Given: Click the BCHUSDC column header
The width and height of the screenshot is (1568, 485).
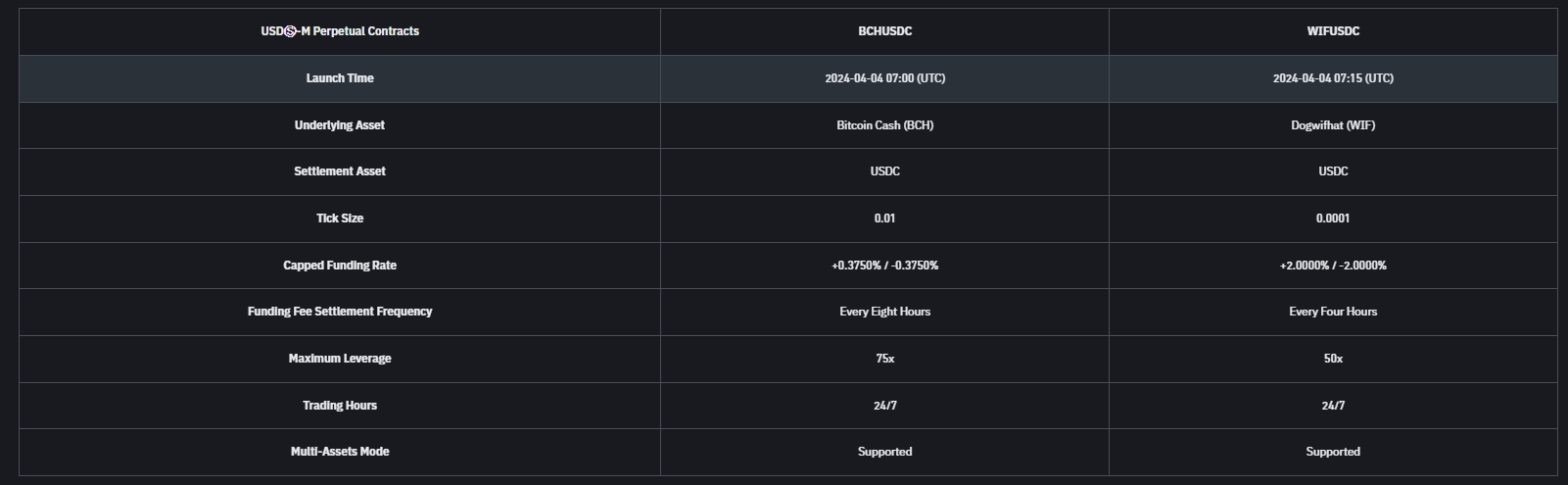Looking at the screenshot, I should 884,31.
